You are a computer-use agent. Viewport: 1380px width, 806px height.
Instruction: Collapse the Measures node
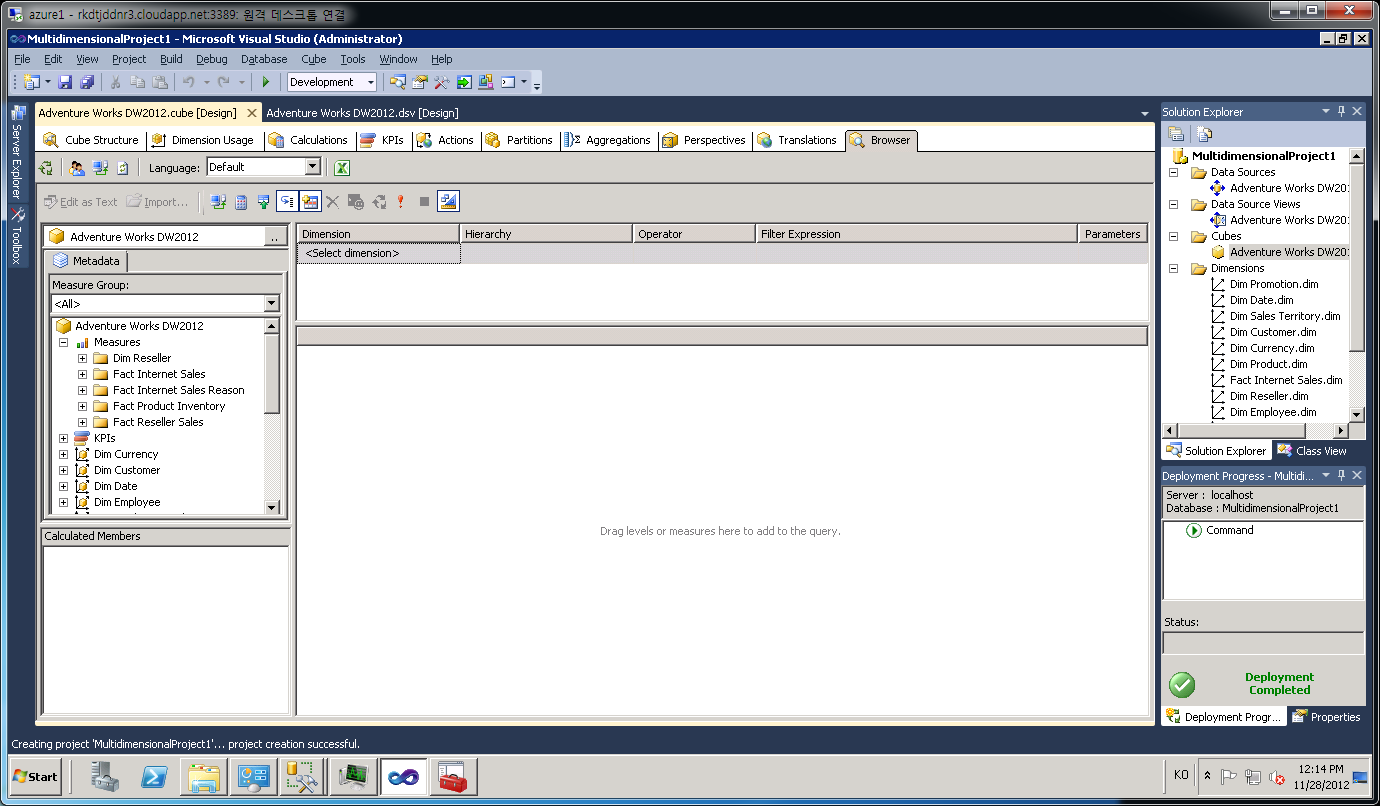[63, 342]
